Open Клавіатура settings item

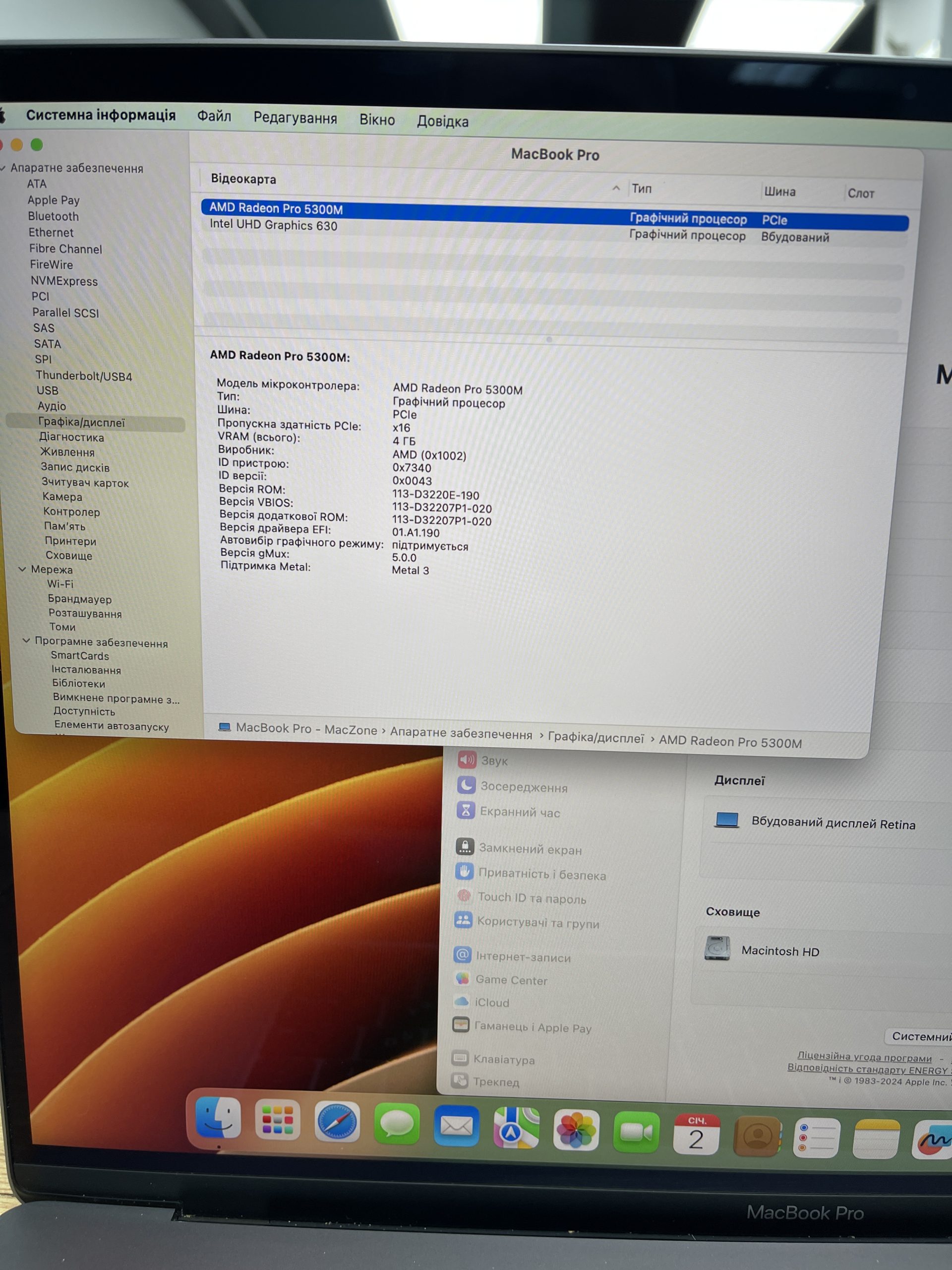coord(493,1059)
